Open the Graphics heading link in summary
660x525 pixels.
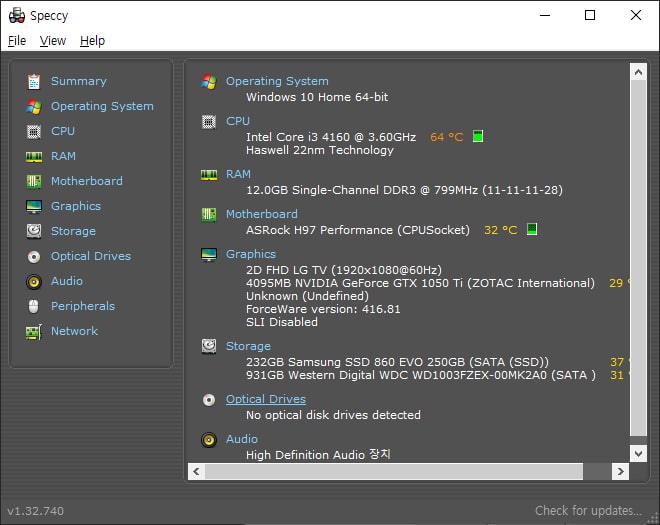tap(251, 254)
